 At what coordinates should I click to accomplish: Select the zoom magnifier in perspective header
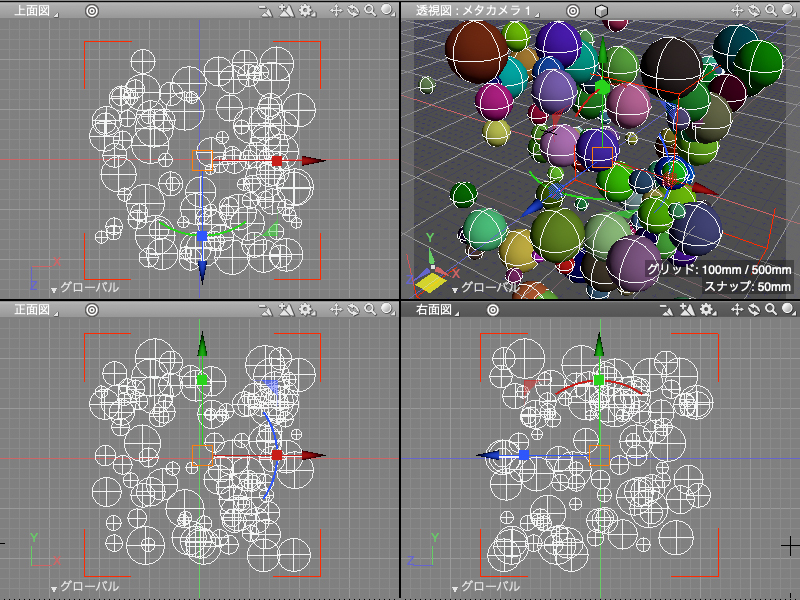point(771,11)
